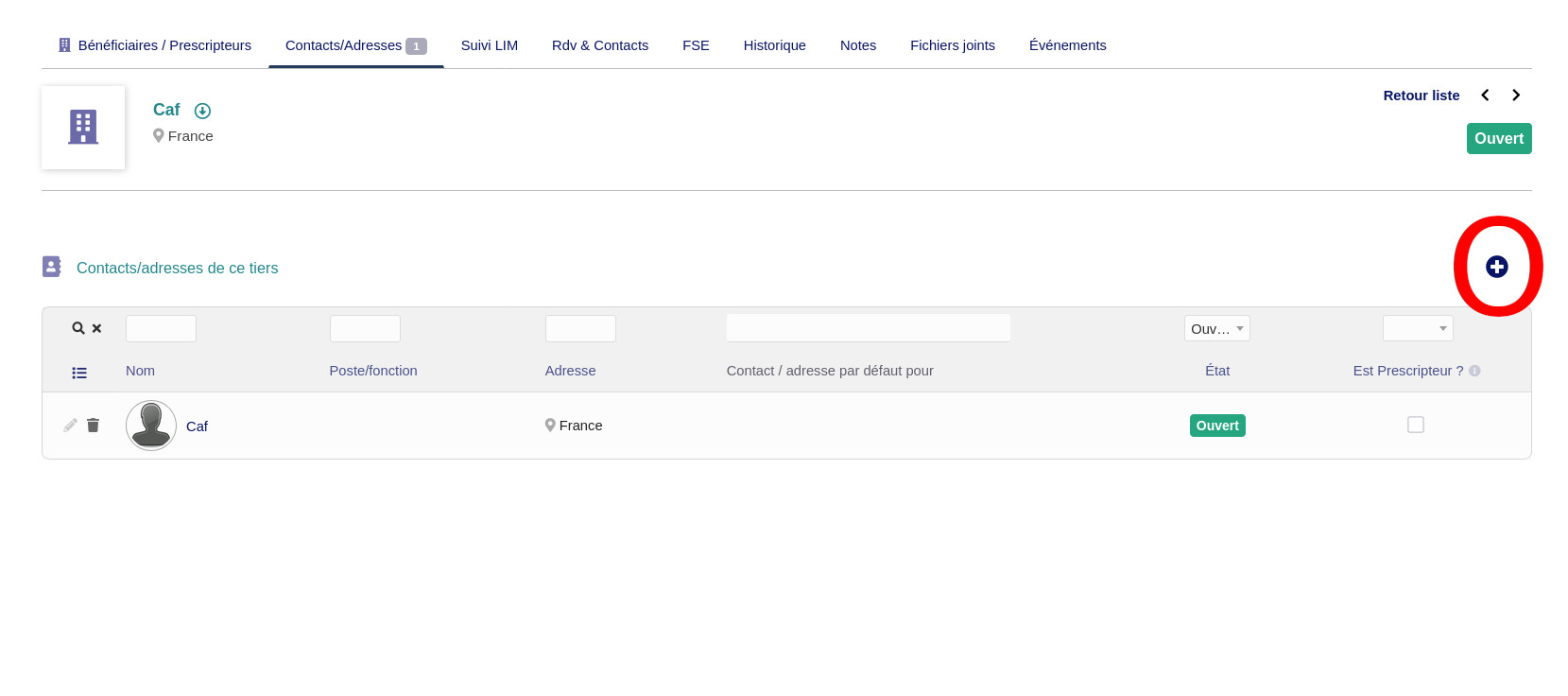Click the download icon next to Caf
Image resolution: width=1568 pixels, height=696 pixels.
coord(202,111)
